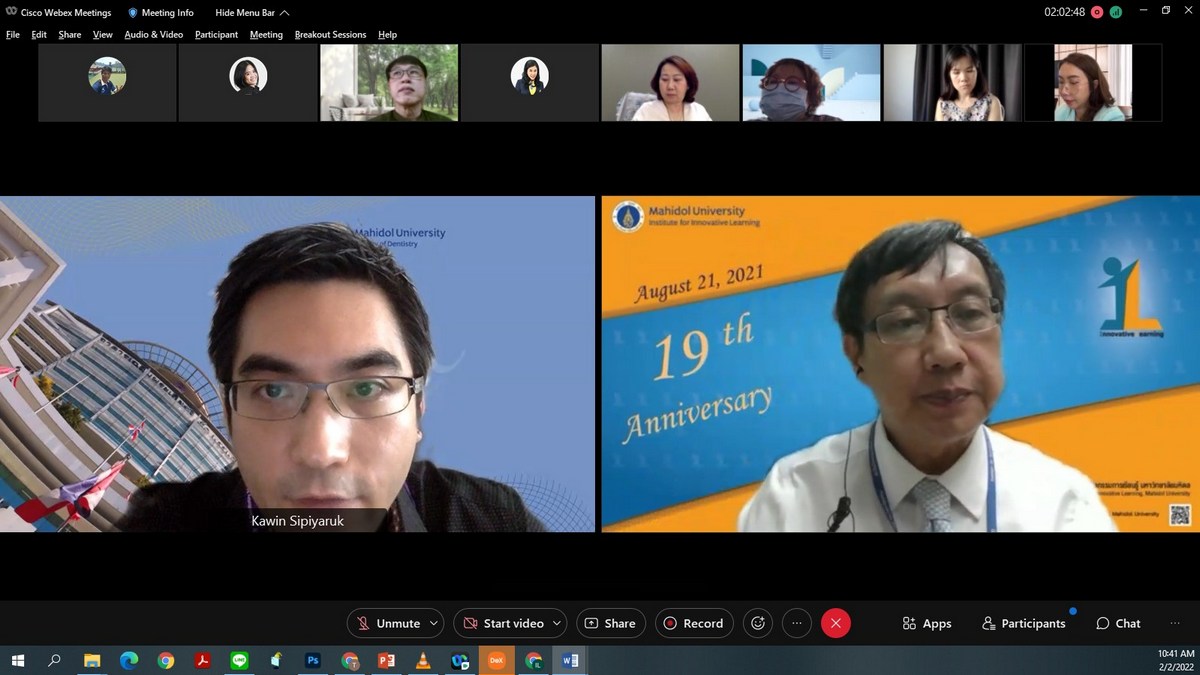The height and width of the screenshot is (675, 1200).
Task: Open the reactions smiley icon
Action: click(x=758, y=623)
